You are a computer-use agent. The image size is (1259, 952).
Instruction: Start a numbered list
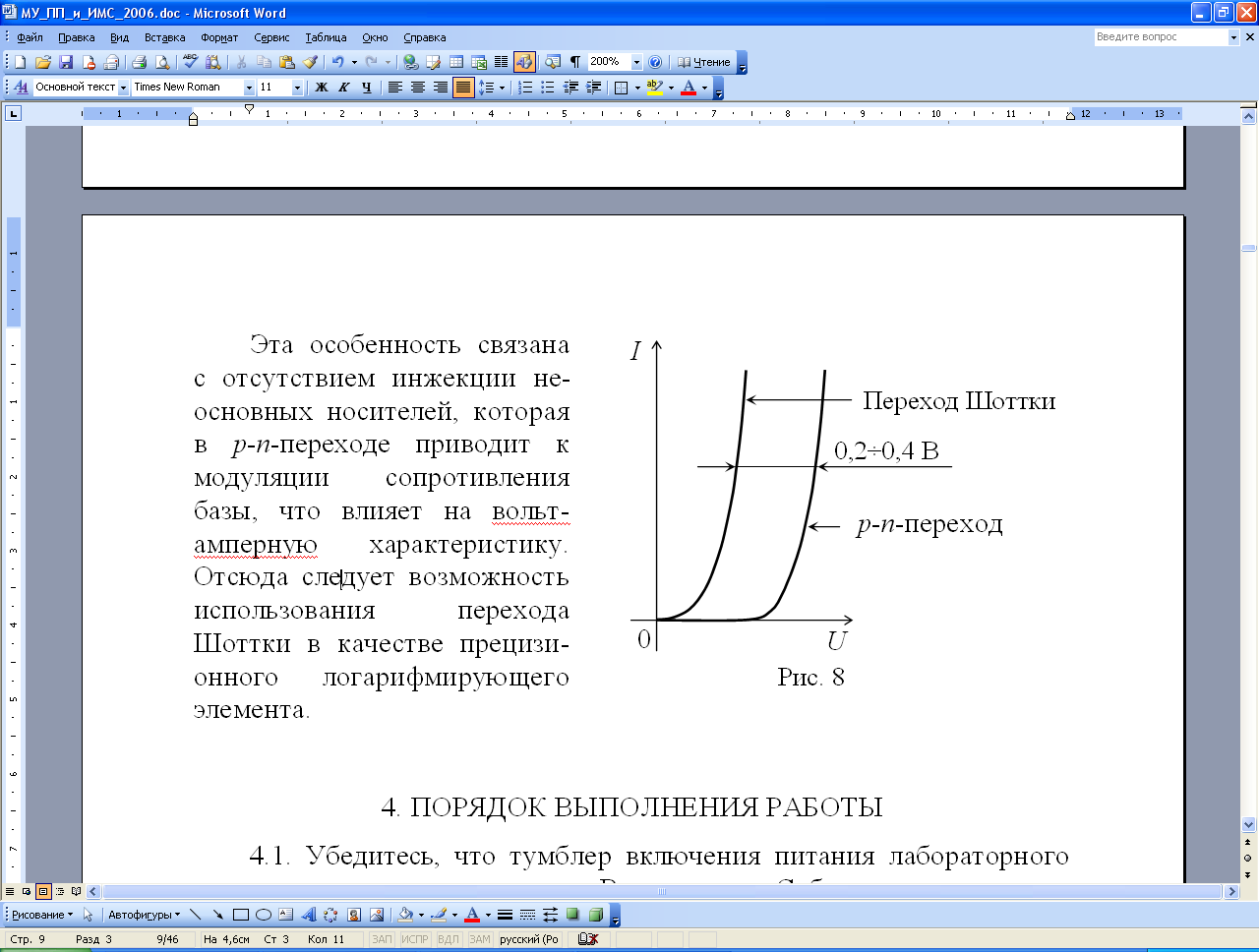coord(525,88)
